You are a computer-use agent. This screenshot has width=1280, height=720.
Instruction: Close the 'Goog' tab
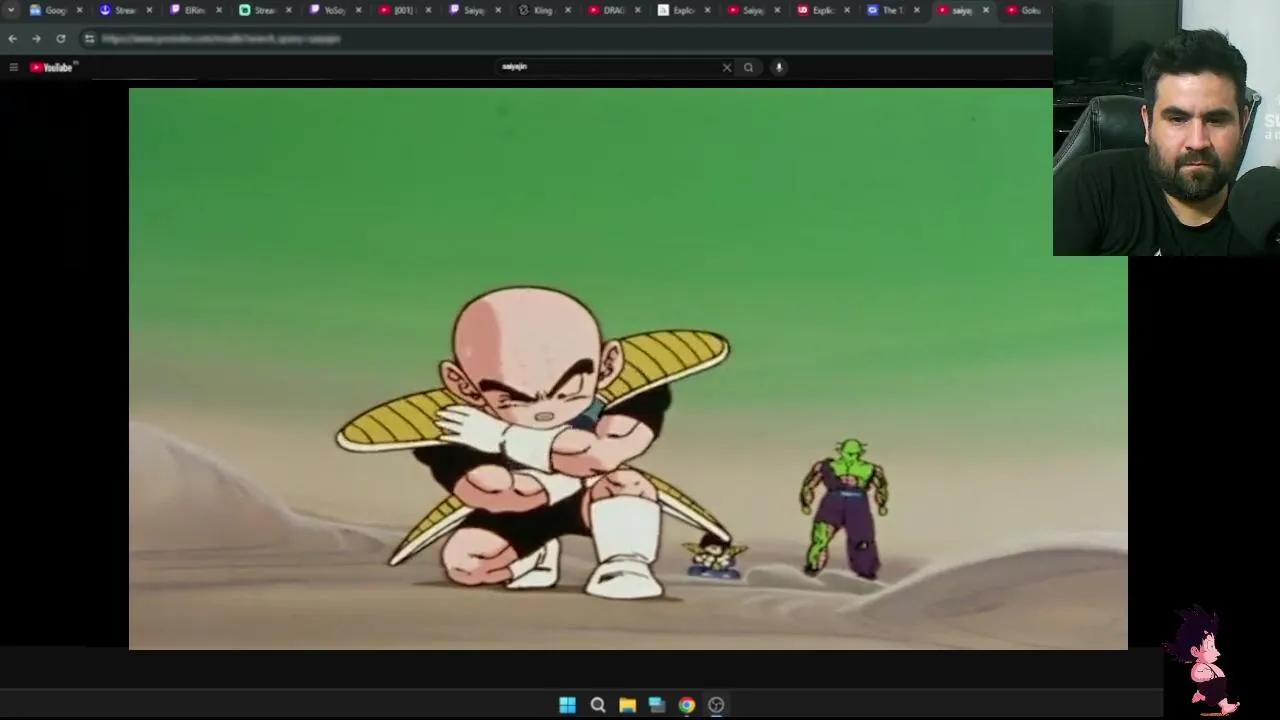[79, 10]
